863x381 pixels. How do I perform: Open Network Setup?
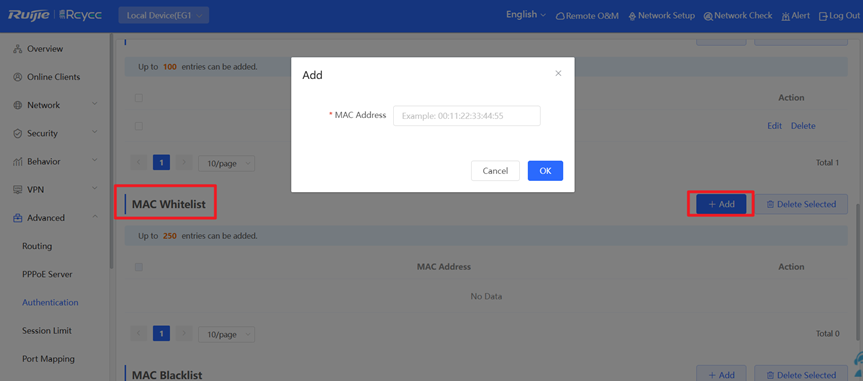[661, 16]
